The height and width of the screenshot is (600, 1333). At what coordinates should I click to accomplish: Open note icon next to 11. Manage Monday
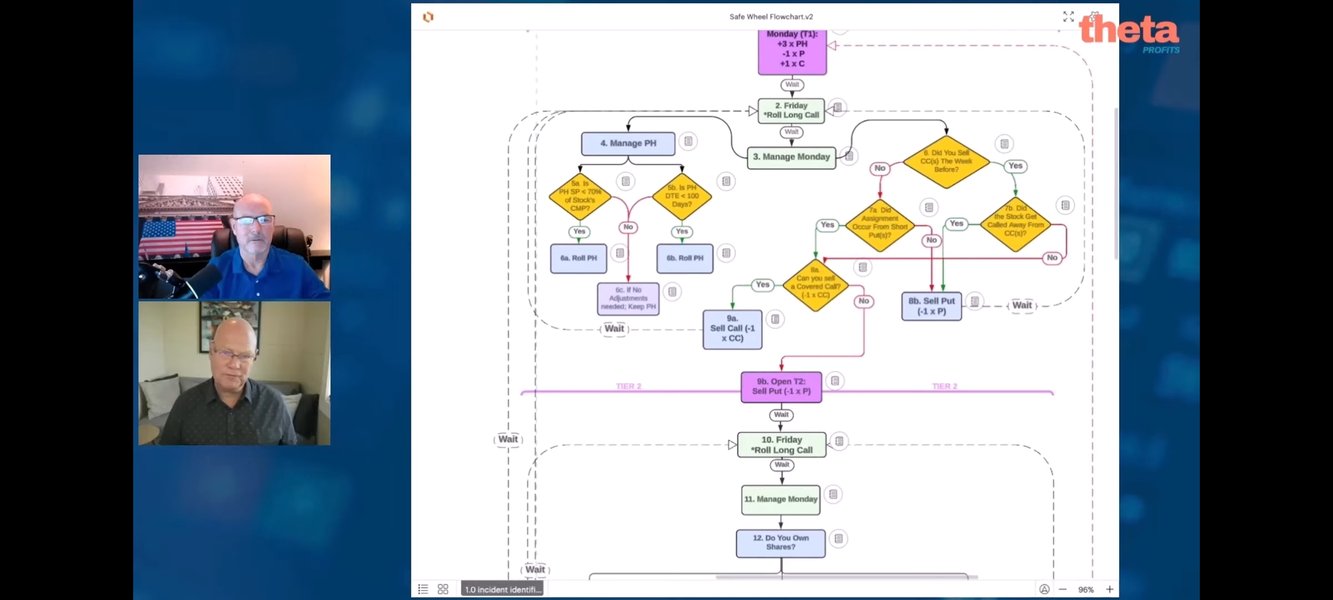point(833,494)
